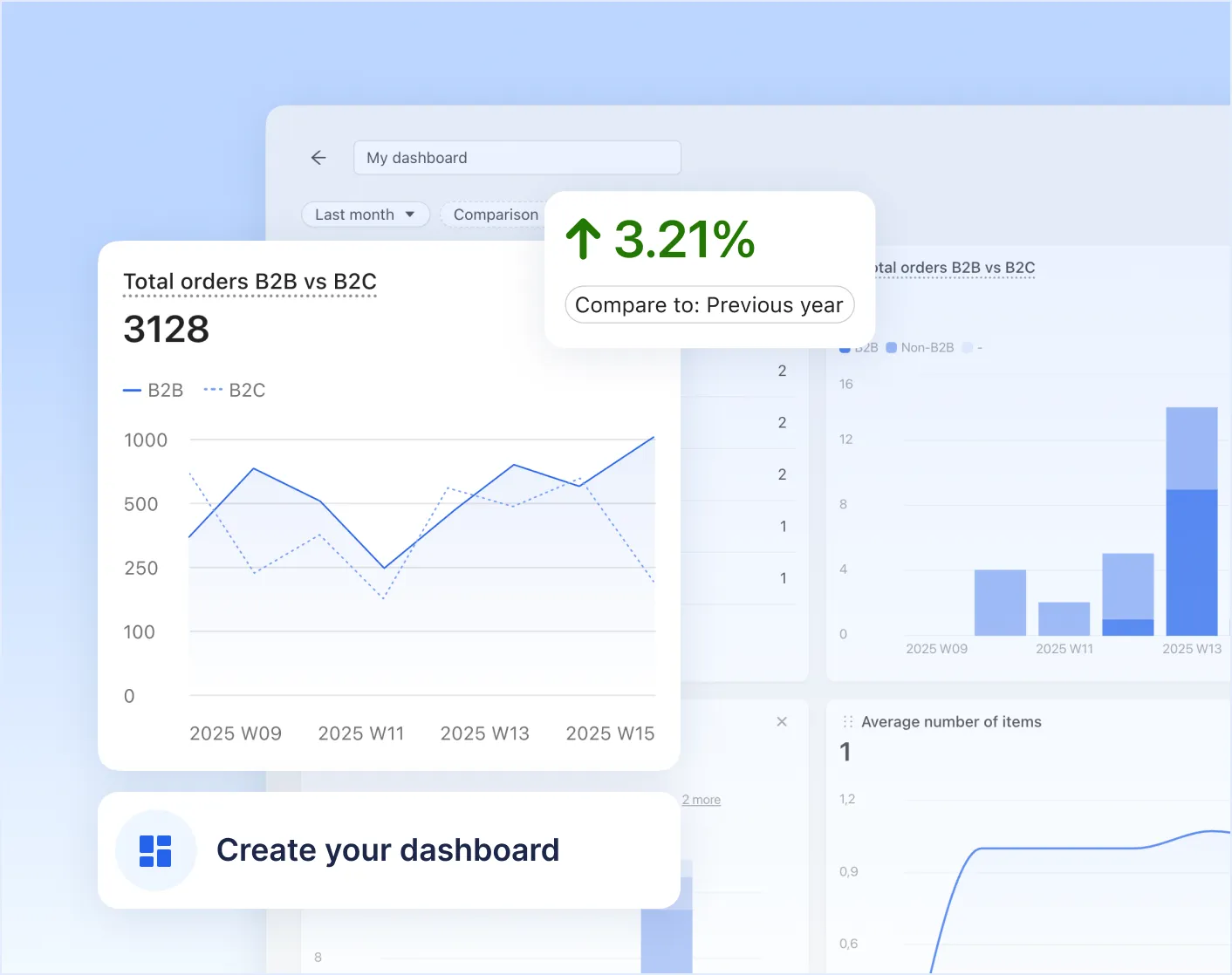This screenshot has width=1232, height=975.
Task: Click the 500 axis label on line chart
Action: [141, 504]
